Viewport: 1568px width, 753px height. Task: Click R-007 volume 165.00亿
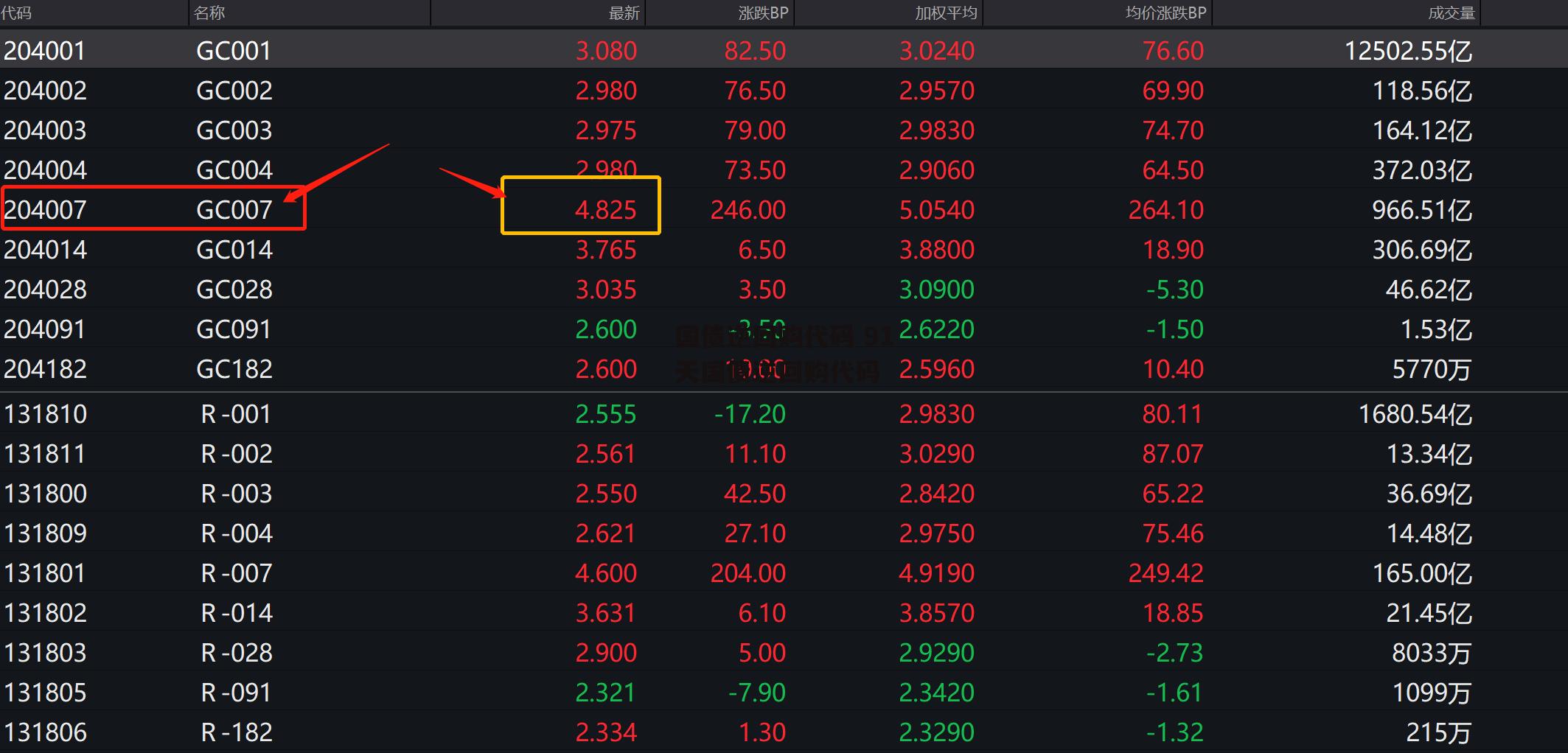[x=1422, y=573]
